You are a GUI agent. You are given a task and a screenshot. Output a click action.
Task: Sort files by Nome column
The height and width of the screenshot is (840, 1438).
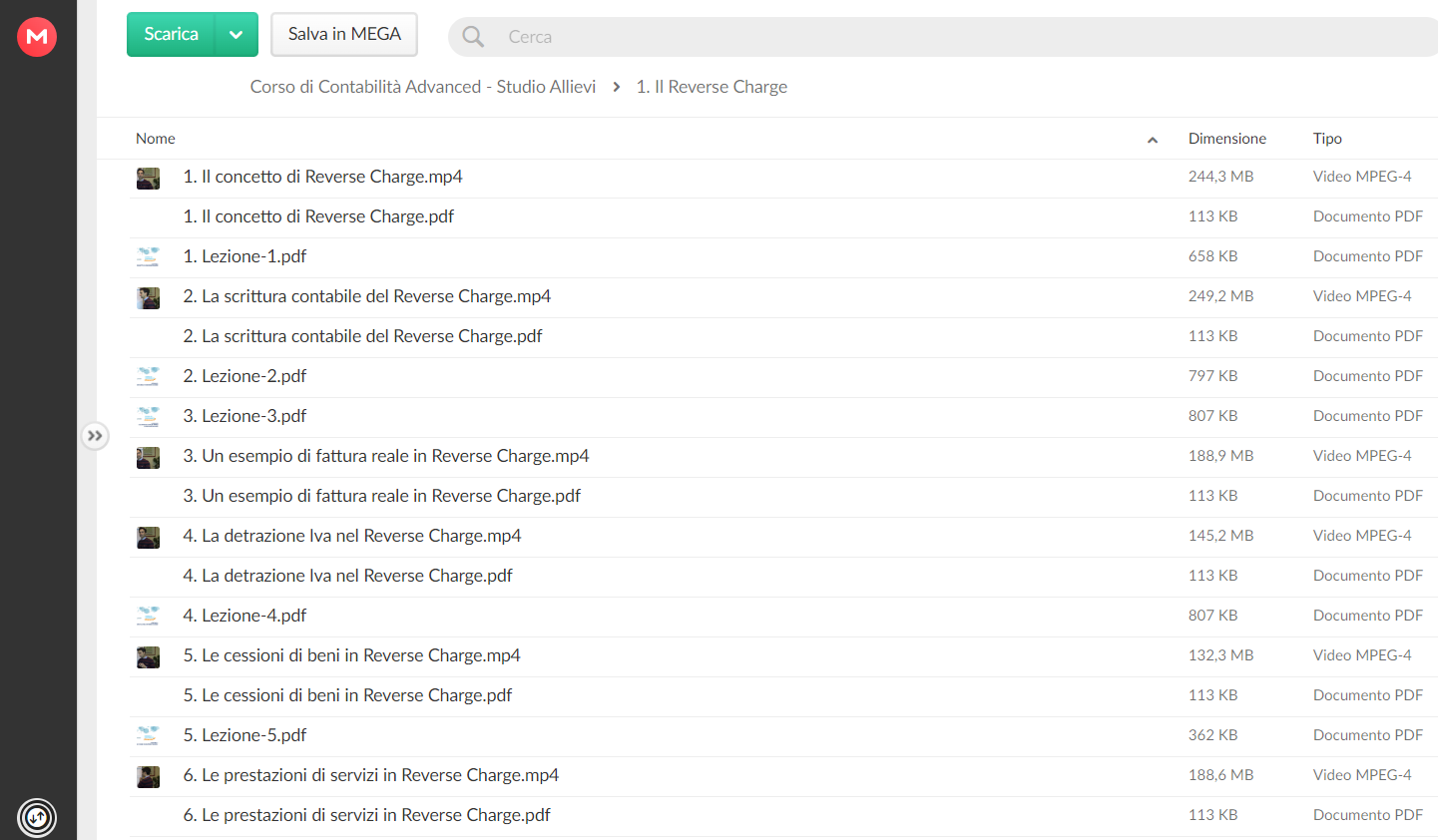(156, 139)
